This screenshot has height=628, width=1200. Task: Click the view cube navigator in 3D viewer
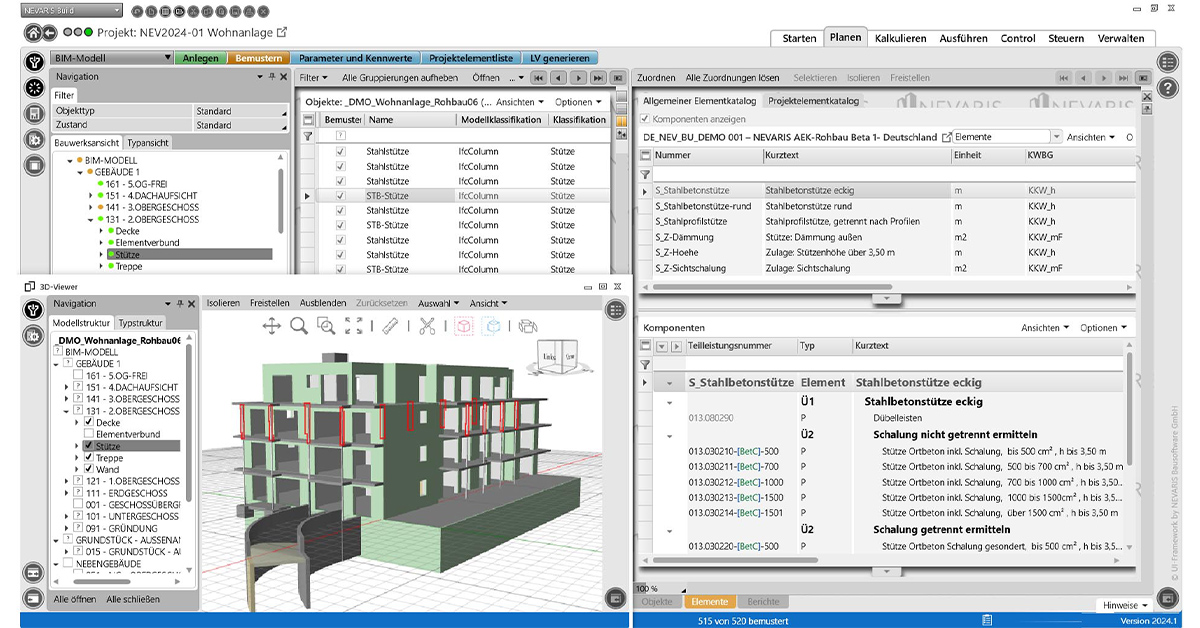(x=559, y=356)
